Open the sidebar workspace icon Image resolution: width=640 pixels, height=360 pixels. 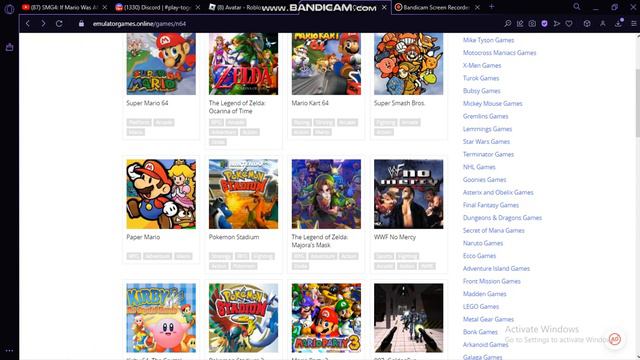tap(9, 47)
